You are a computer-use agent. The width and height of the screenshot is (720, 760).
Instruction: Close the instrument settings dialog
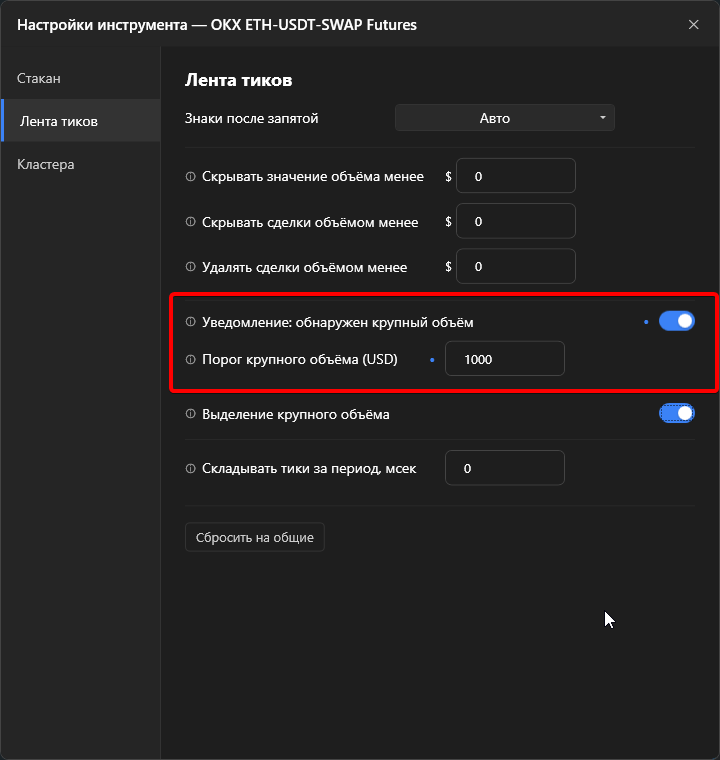click(x=693, y=24)
